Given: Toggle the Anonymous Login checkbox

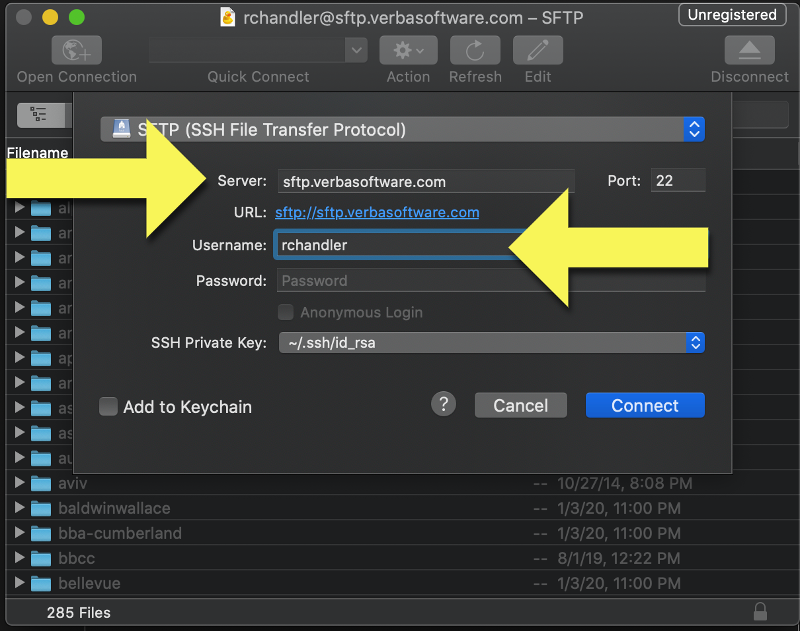Looking at the screenshot, I should tap(286, 312).
